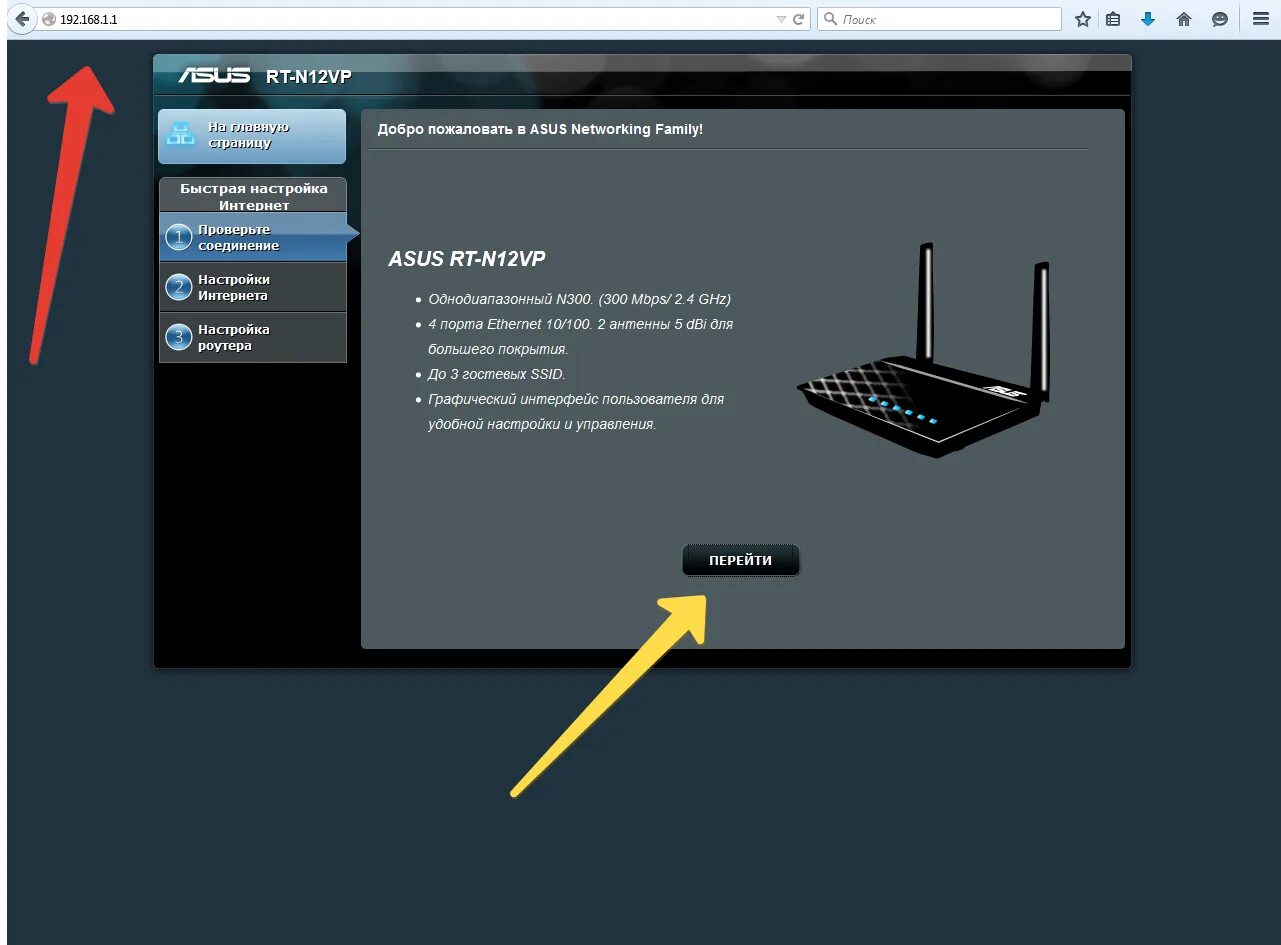Screen dimensions: 1281x945
Task: Click the ПЕРЕЙТИ button
Action: [741, 561]
